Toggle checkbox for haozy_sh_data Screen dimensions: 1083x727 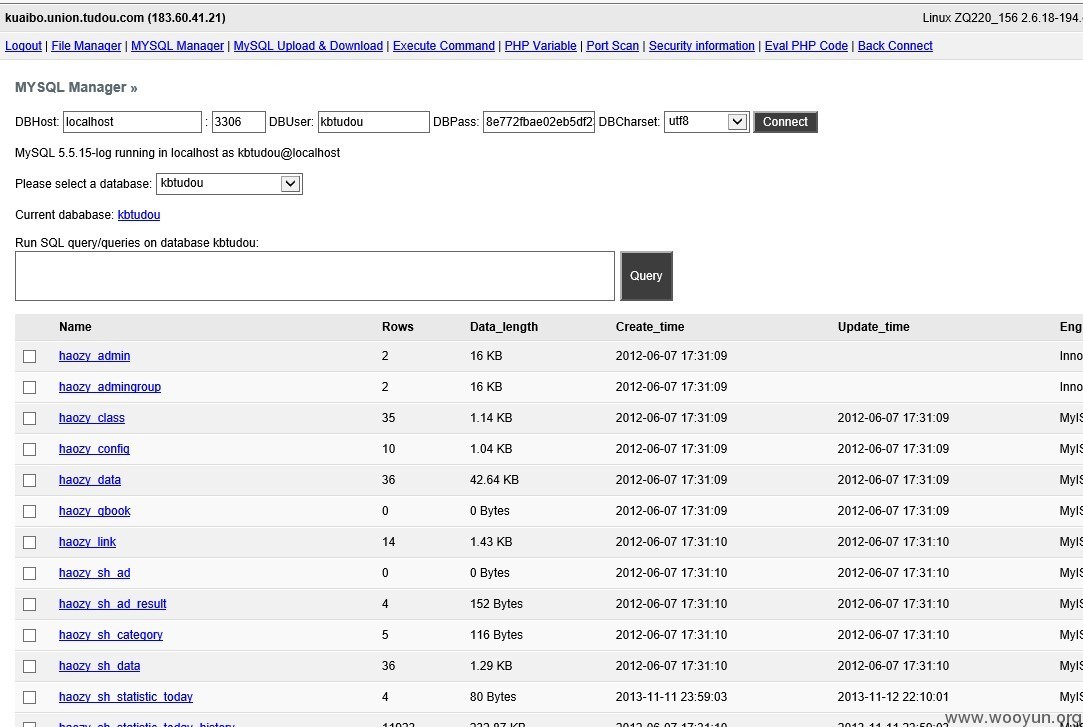[29, 667]
